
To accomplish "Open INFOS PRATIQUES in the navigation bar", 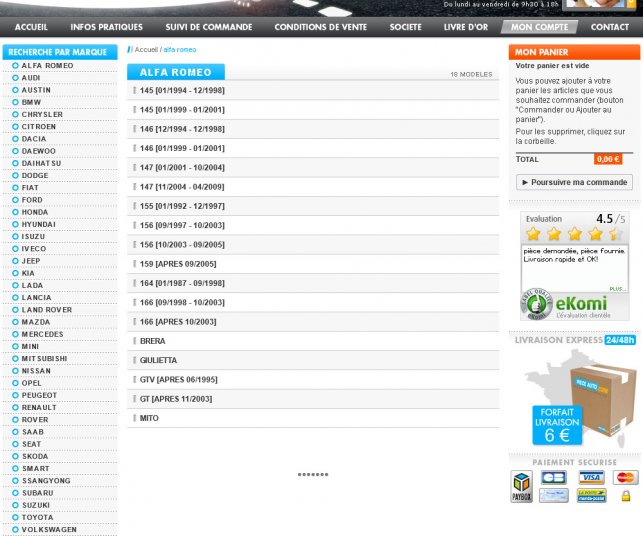I will [107, 27].
